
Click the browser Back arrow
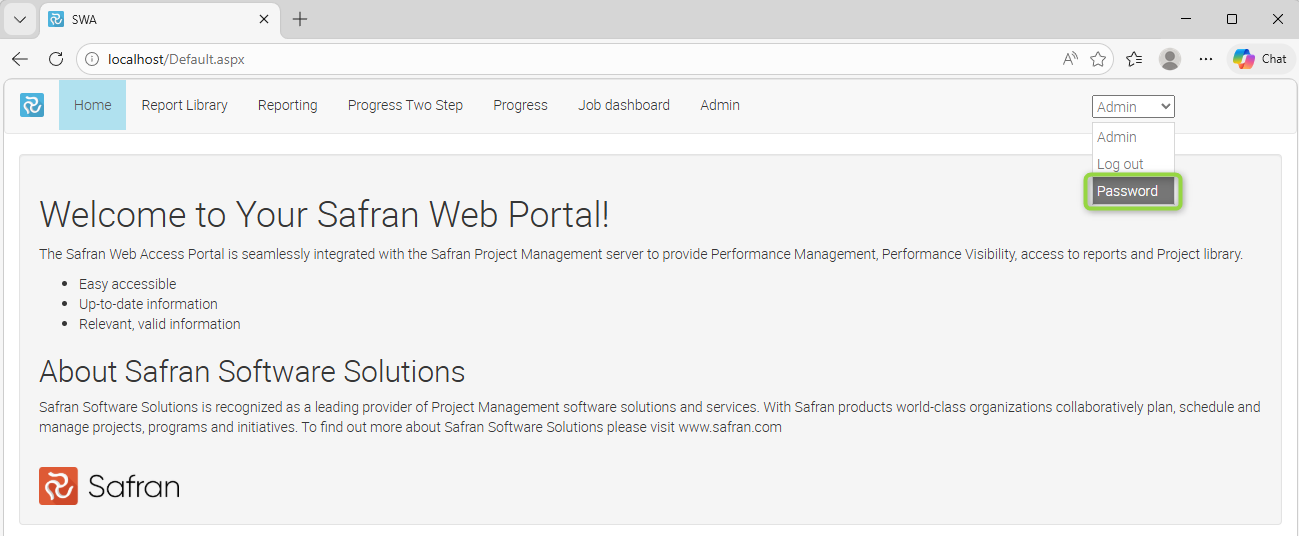20,59
